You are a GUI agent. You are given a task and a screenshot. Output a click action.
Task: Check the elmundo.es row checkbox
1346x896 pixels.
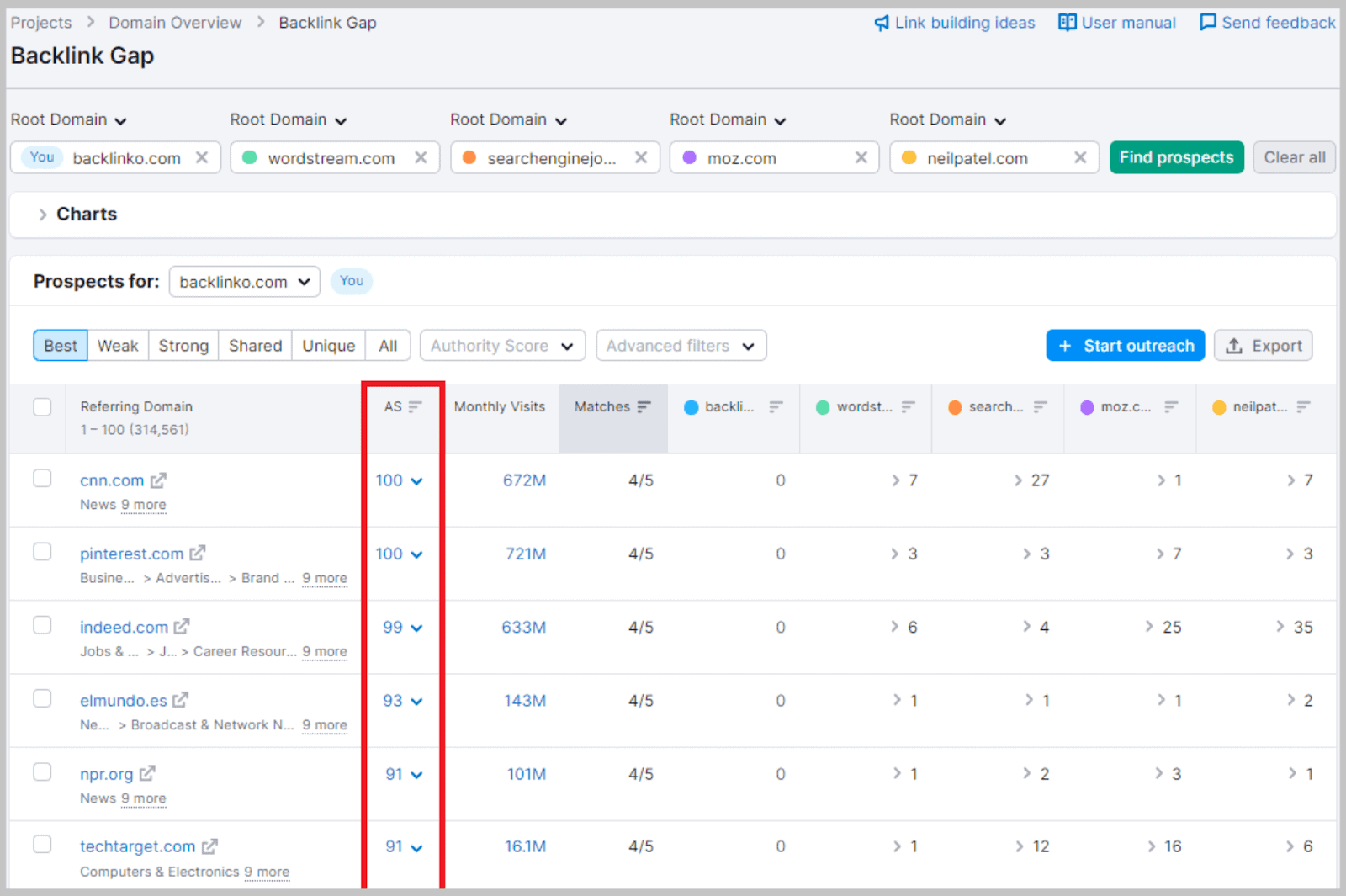tap(42, 698)
